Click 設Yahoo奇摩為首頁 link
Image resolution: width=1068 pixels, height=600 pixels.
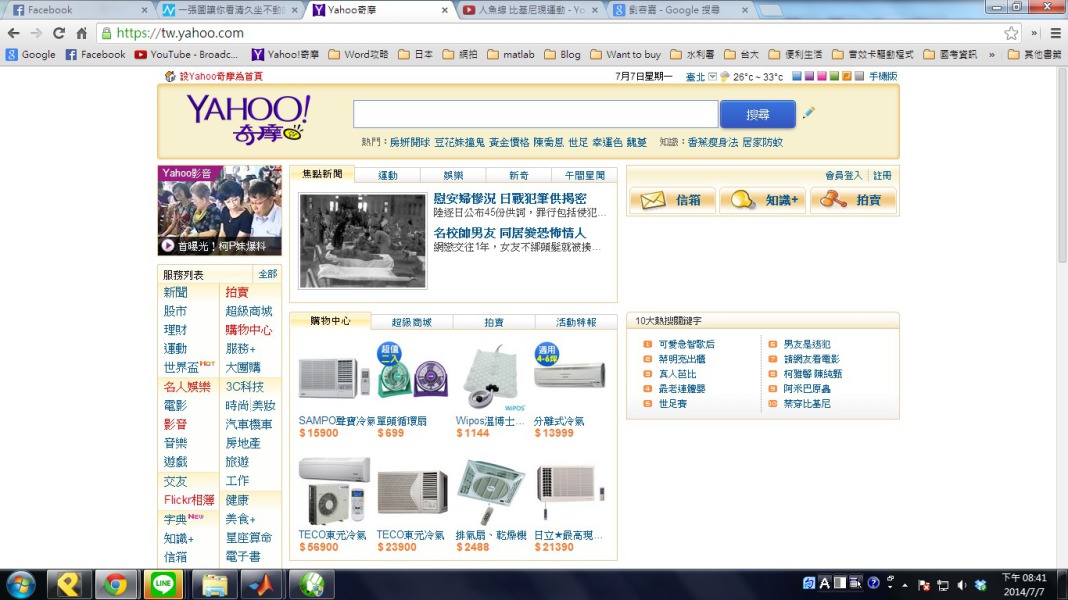(221, 76)
